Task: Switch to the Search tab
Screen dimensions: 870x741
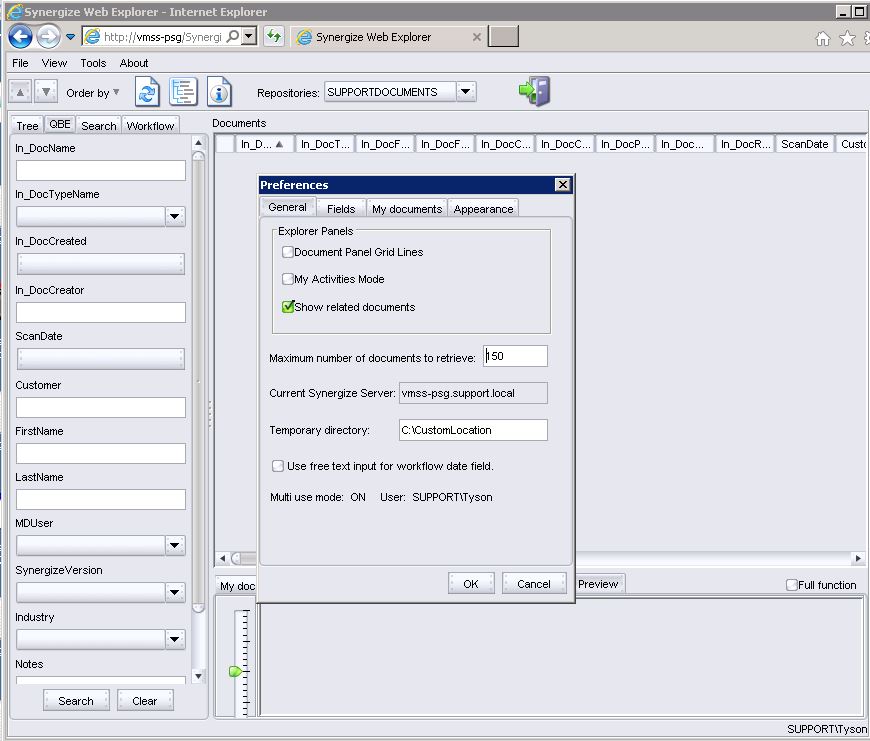Action: [99, 126]
